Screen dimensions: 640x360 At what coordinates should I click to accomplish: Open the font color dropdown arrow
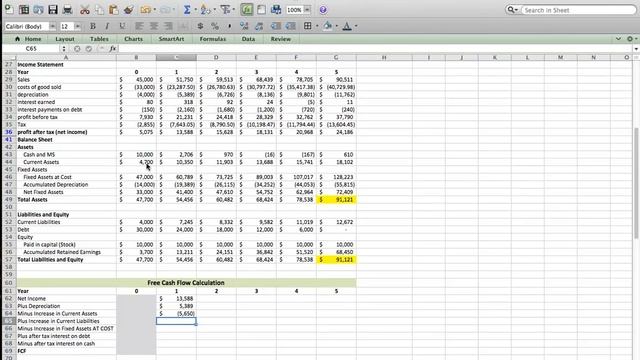(x=356, y=26)
